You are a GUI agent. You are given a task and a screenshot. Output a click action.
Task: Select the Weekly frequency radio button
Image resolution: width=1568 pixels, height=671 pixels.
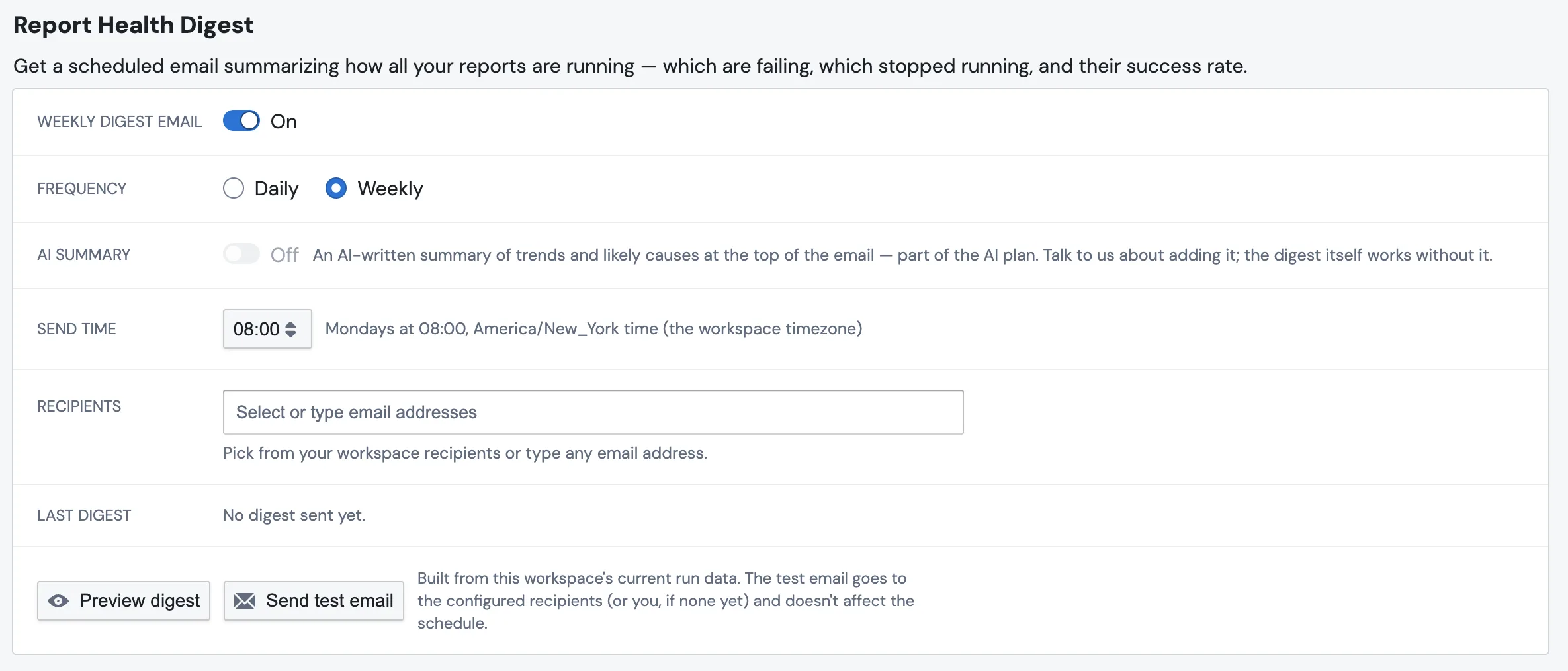tap(336, 189)
